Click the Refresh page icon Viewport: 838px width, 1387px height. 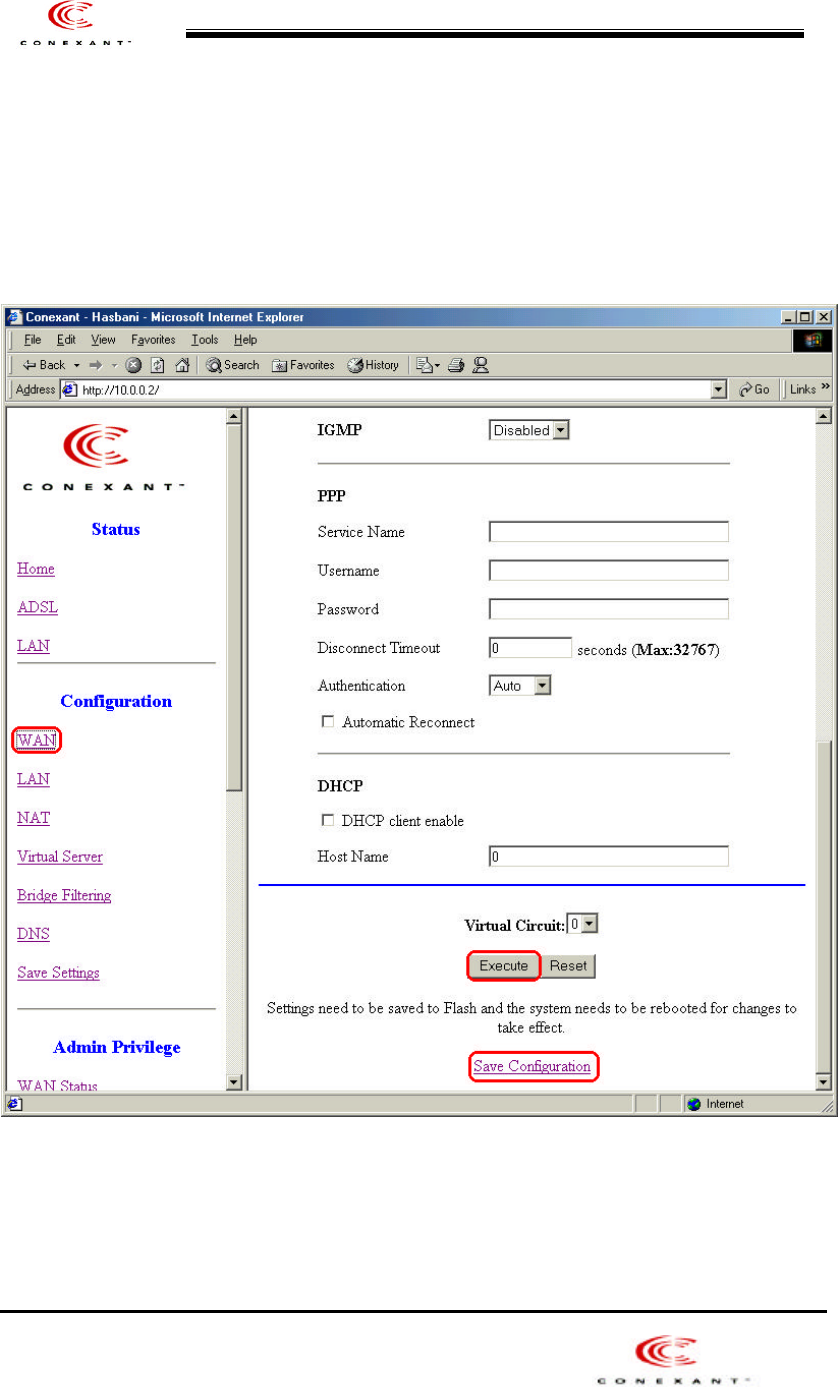tap(159, 365)
